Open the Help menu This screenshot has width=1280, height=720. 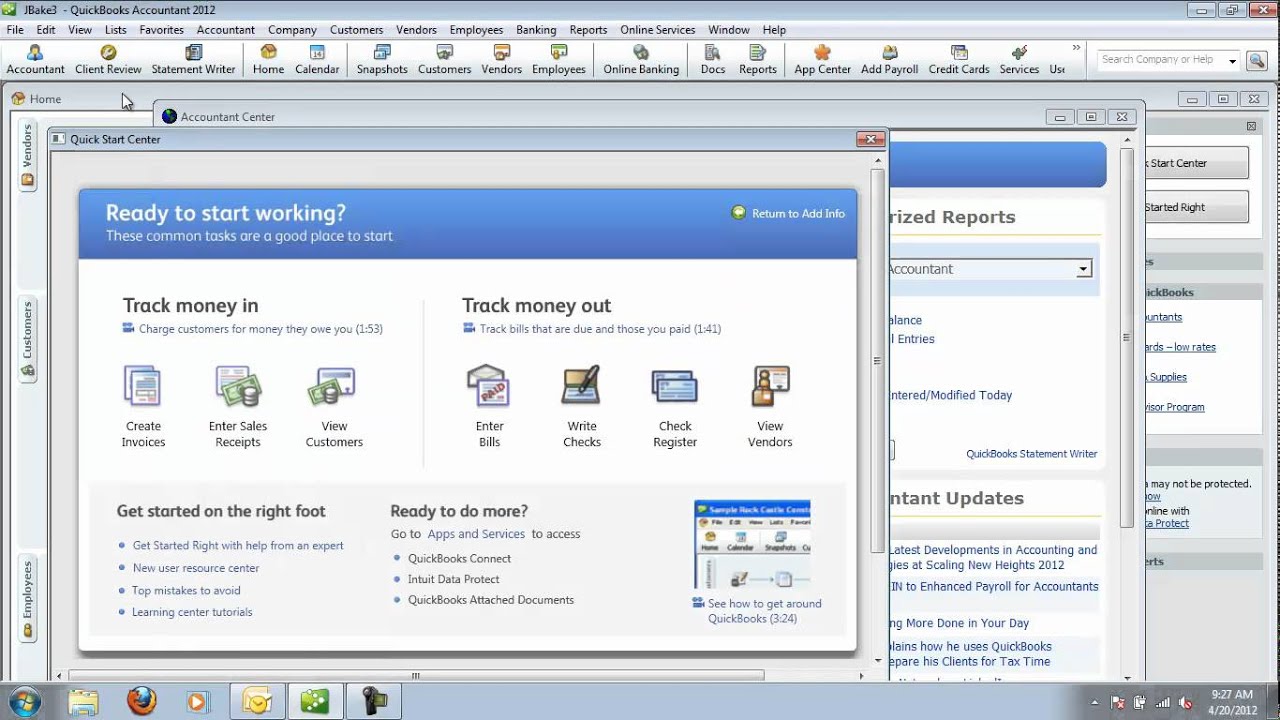[x=774, y=30]
